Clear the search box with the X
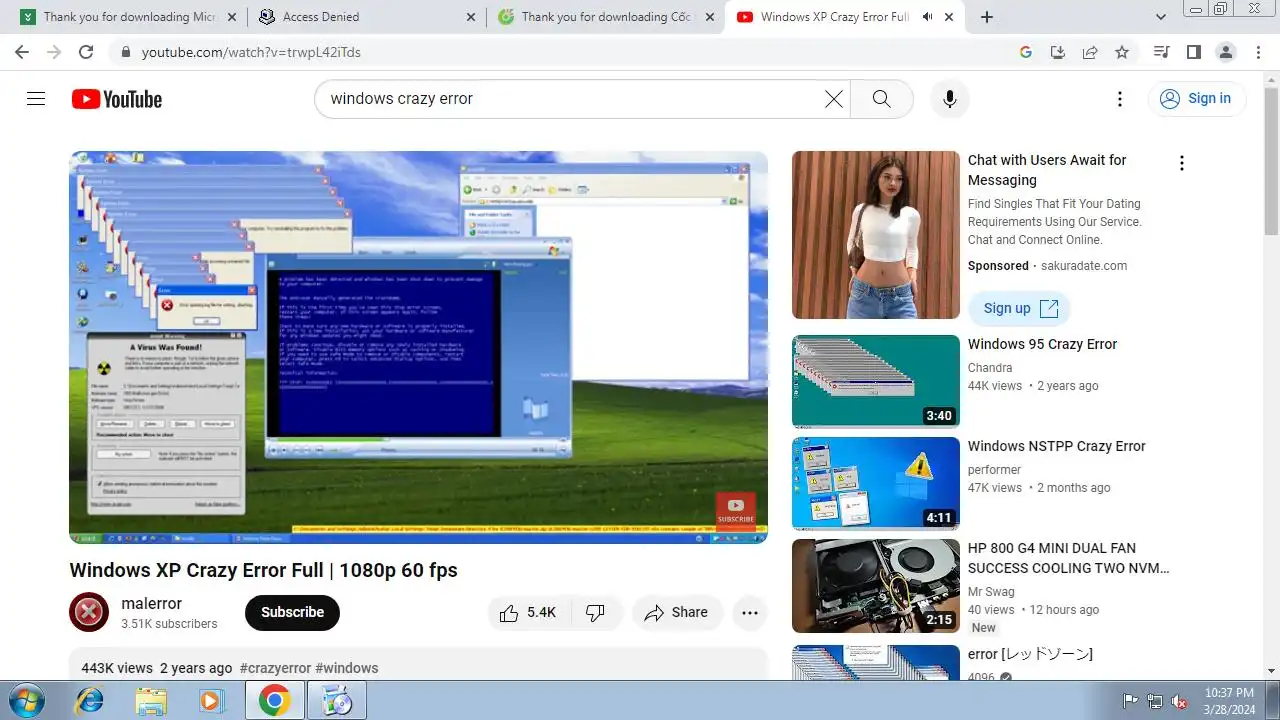The image size is (1280, 720). click(834, 98)
